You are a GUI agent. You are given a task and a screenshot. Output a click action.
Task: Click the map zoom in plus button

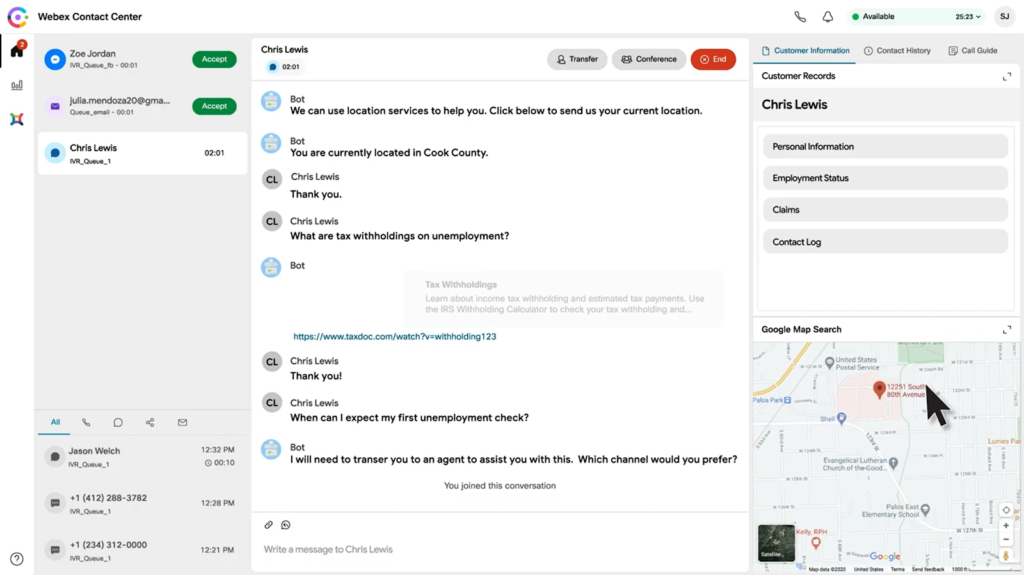click(x=1006, y=526)
